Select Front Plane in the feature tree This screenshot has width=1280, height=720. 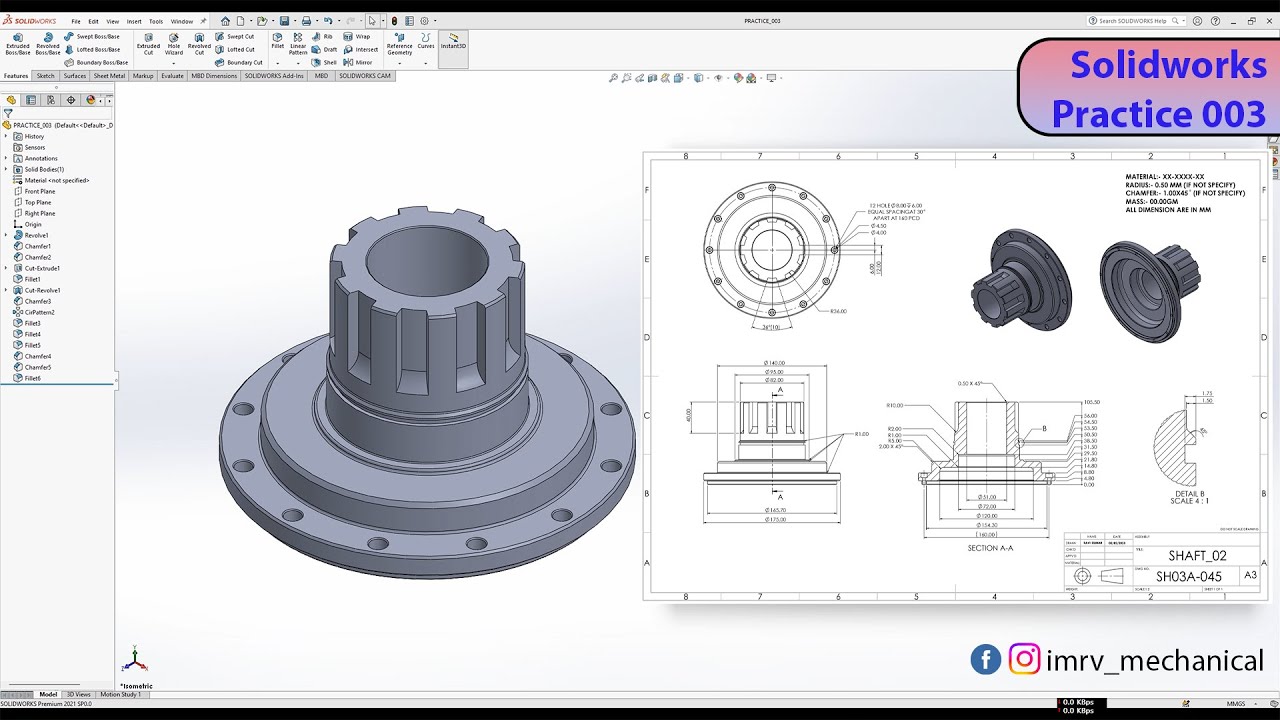(x=40, y=191)
